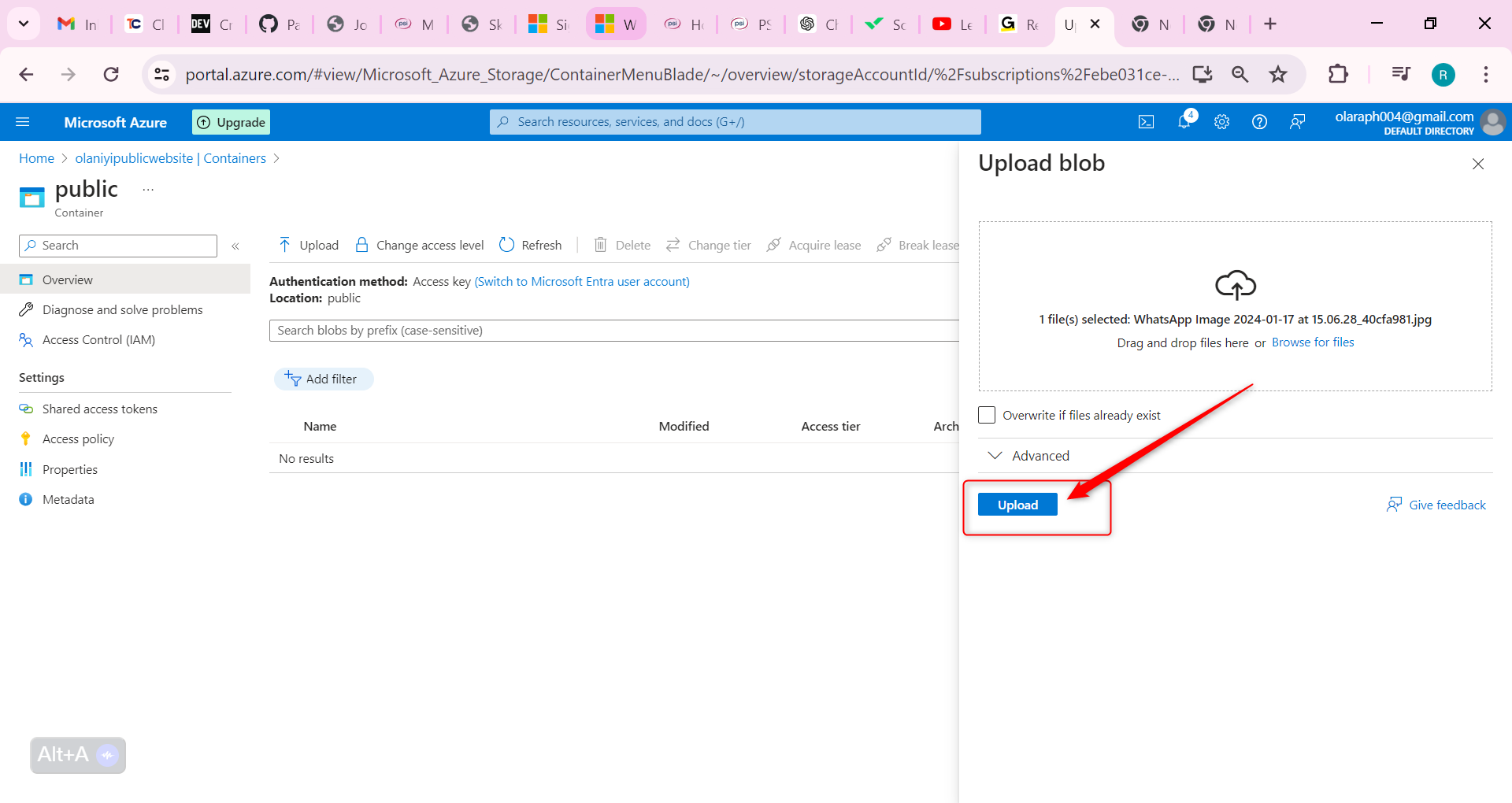Switch to the DEV Community tab
This screenshot has width=1512, height=803.
point(212,24)
